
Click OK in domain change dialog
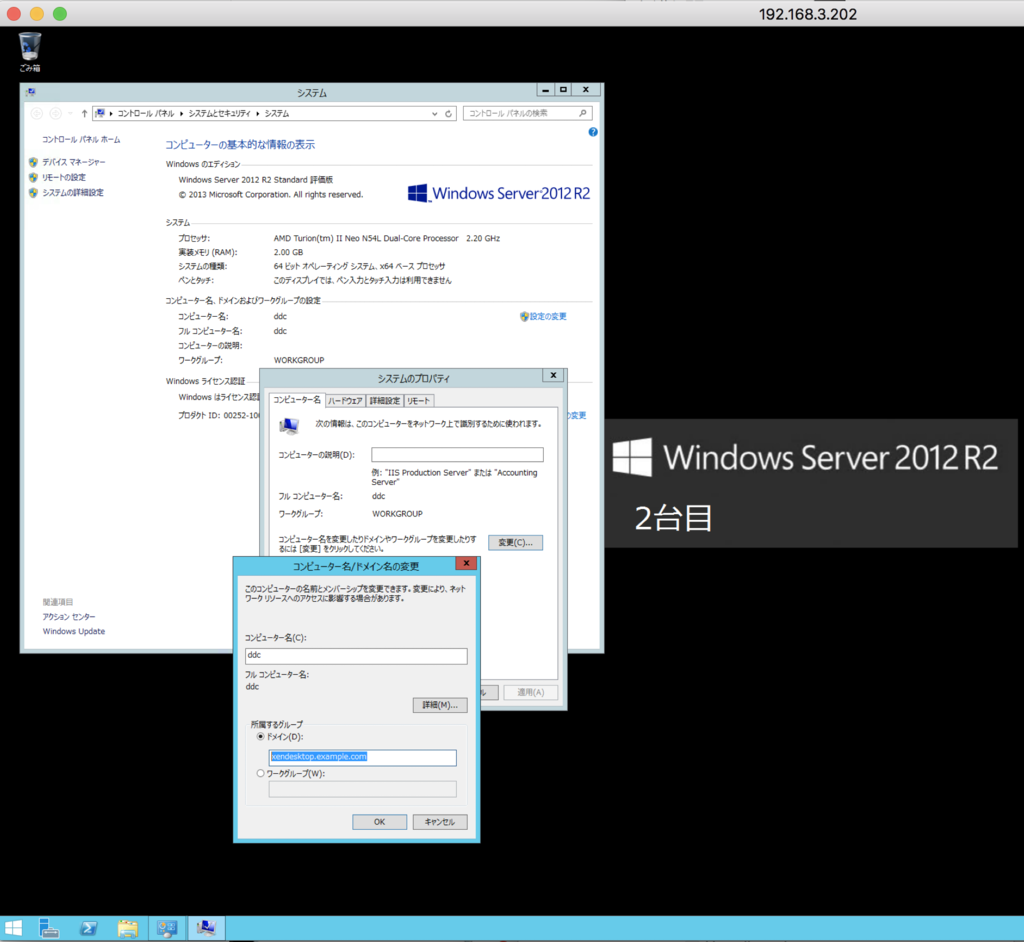(x=379, y=822)
